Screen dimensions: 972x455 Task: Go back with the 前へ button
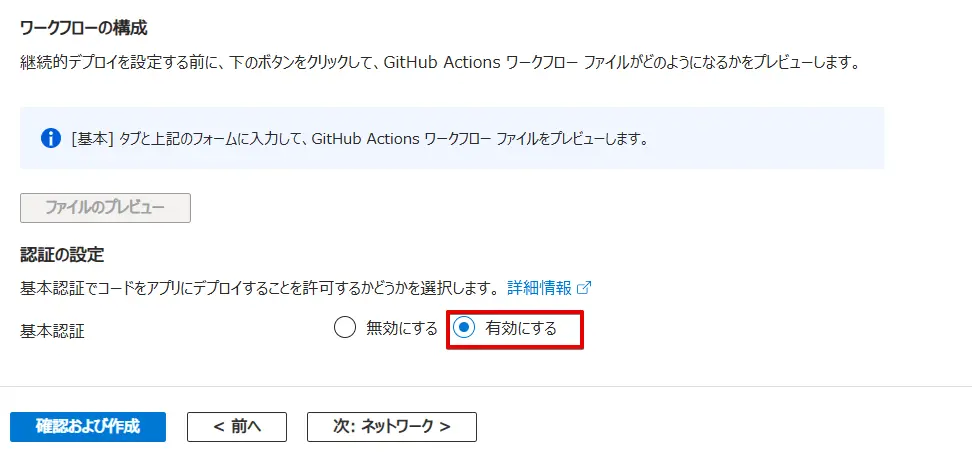click(x=237, y=427)
